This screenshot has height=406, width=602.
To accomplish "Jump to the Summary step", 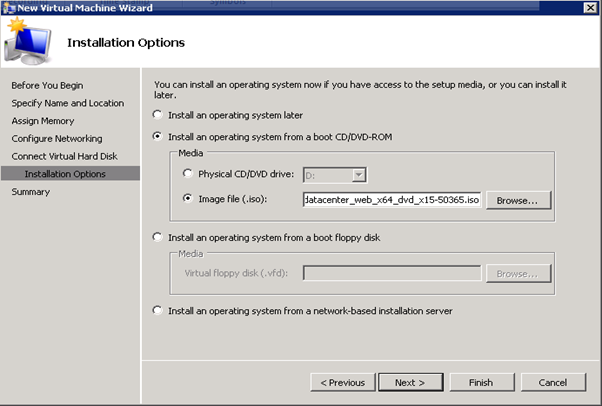I will click(x=31, y=192).
